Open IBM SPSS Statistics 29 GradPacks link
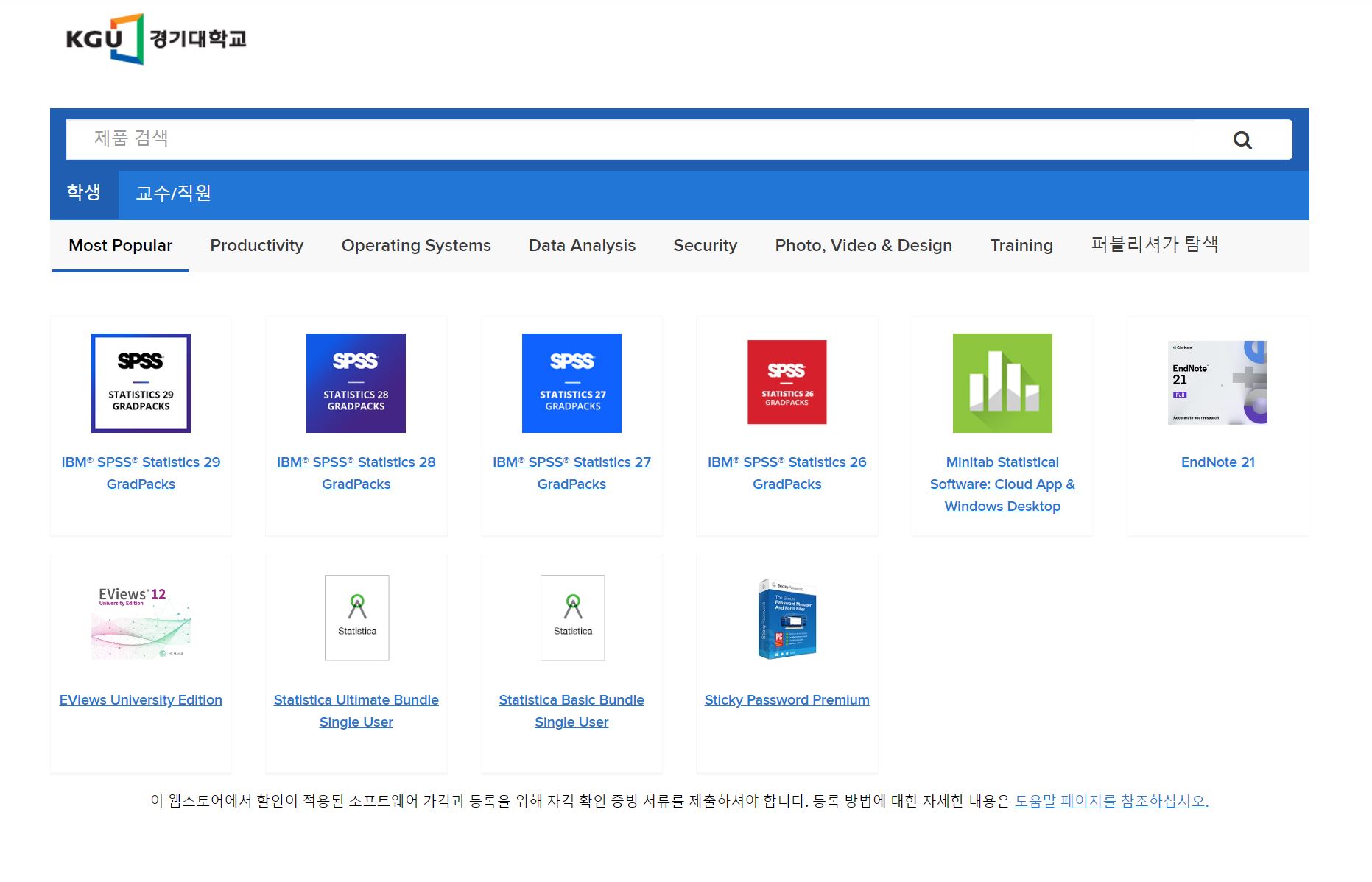 (x=141, y=473)
